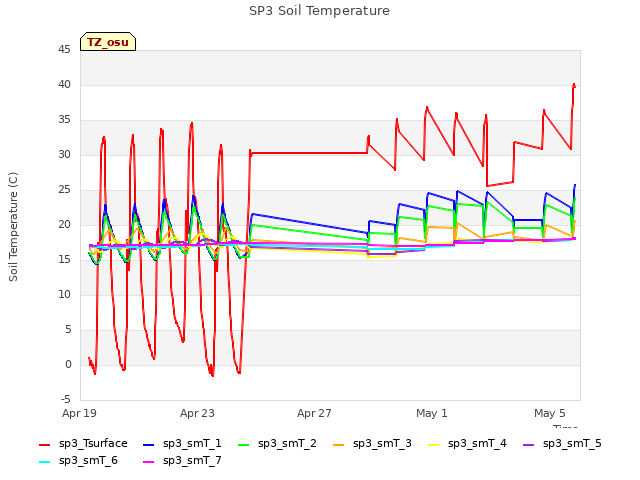The width and height of the screenshot is (640, 480).
Task: Click the chart title SP3 Soil Temperature
Action: pyautogui.click(x=320, y=11)
